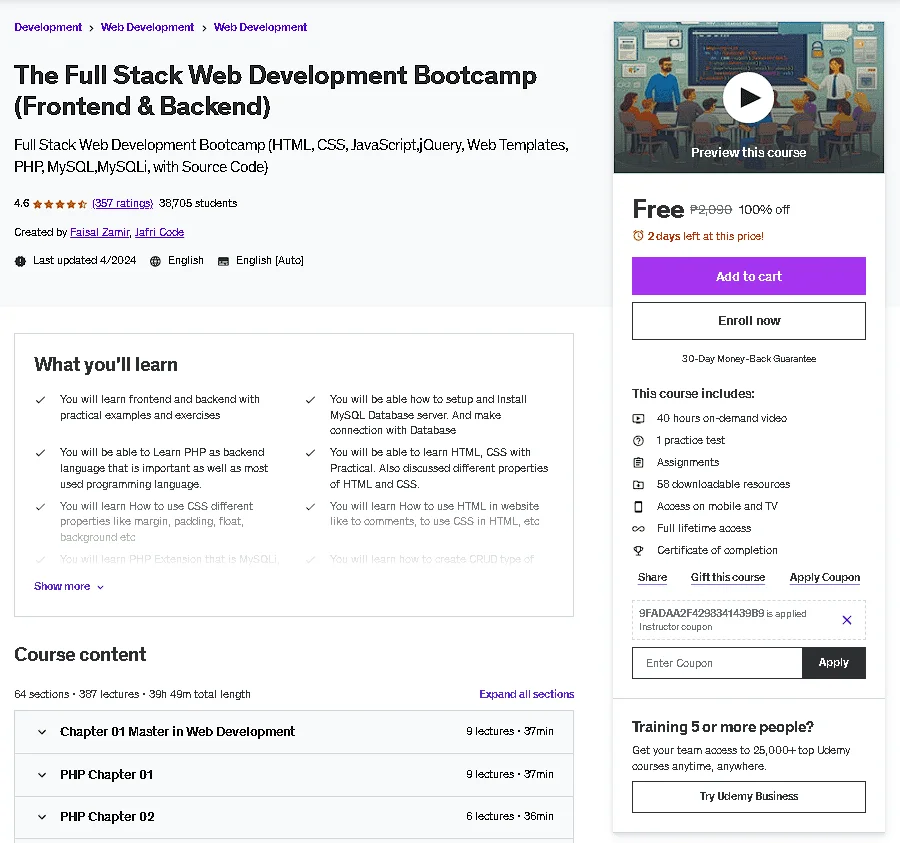Screen dimensions: 900x843
Task: Click the infinity lifetime access icon
Action: (638, 529)
